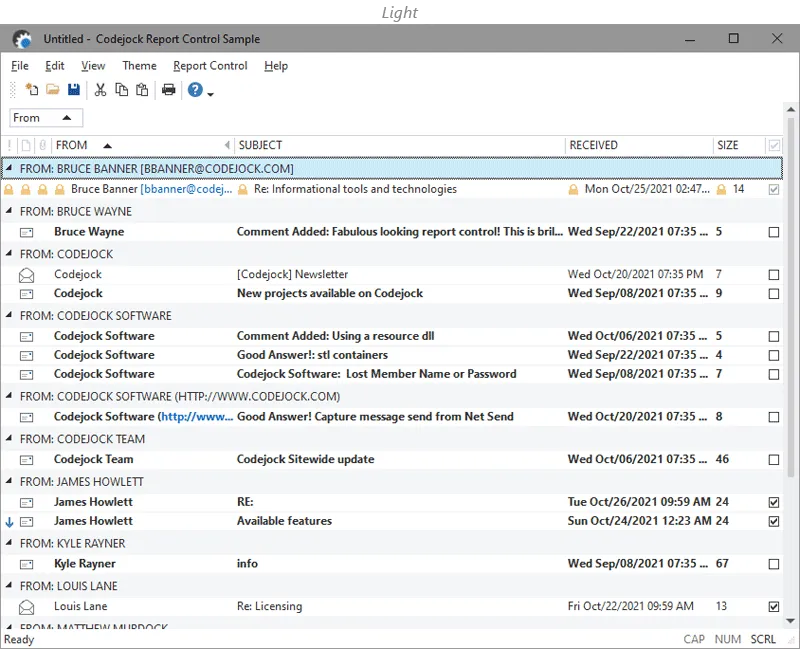Check the box on Comment Added: Using a resource dll row
The image size is (800, 649).
tap(773, 337)
